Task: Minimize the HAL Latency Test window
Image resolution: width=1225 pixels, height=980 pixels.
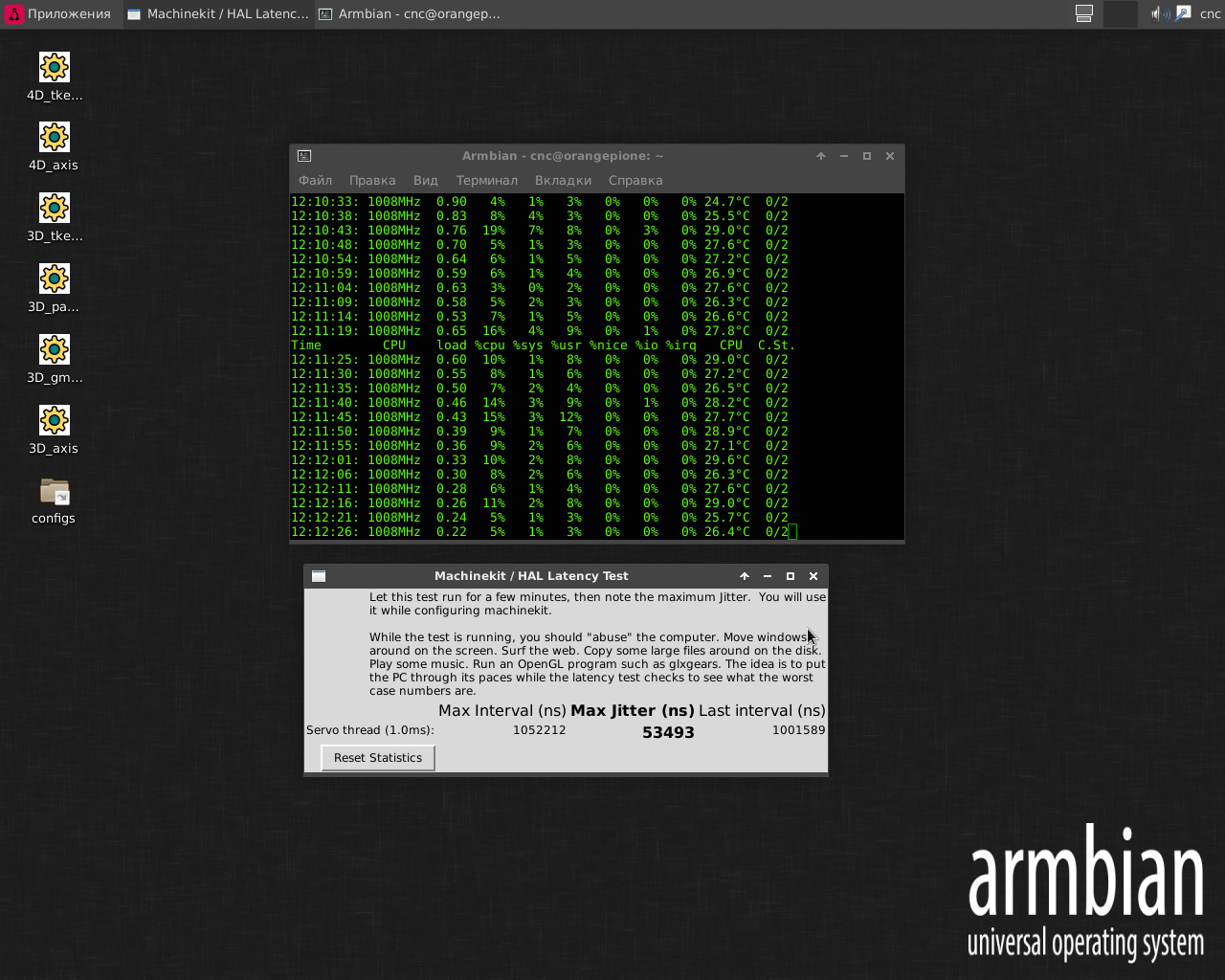Action: click(768, 576)
